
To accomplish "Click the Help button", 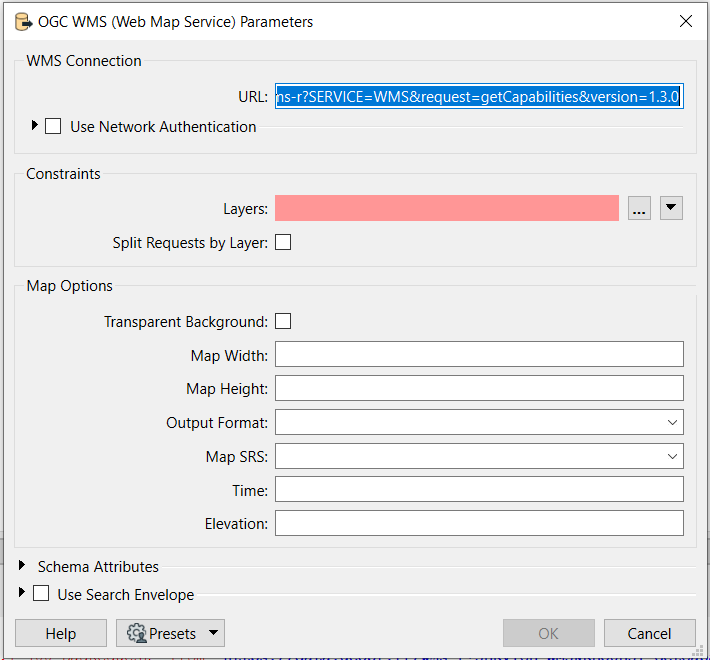I will click(60, 633).
